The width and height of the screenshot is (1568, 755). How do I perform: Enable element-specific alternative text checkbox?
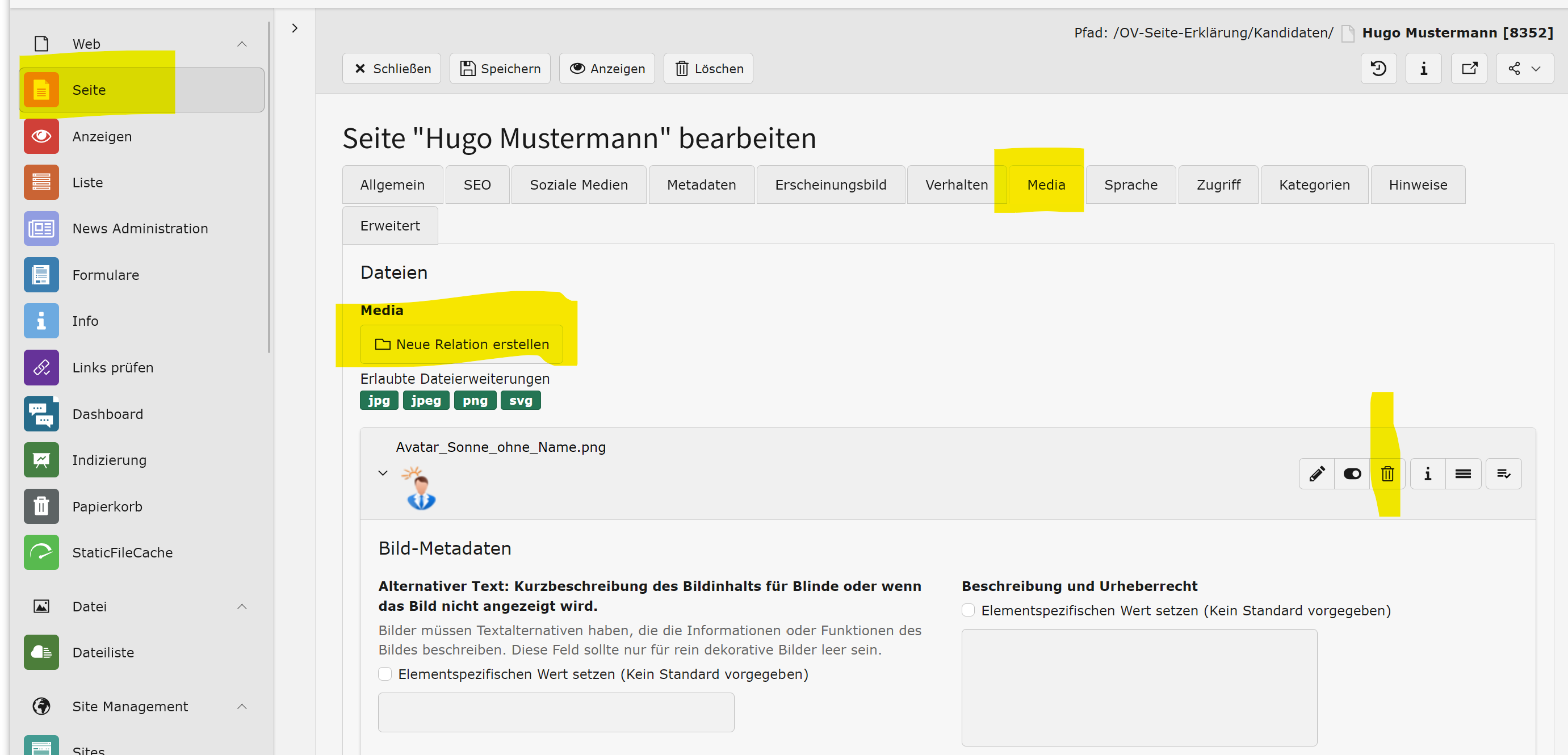point(385,674)
